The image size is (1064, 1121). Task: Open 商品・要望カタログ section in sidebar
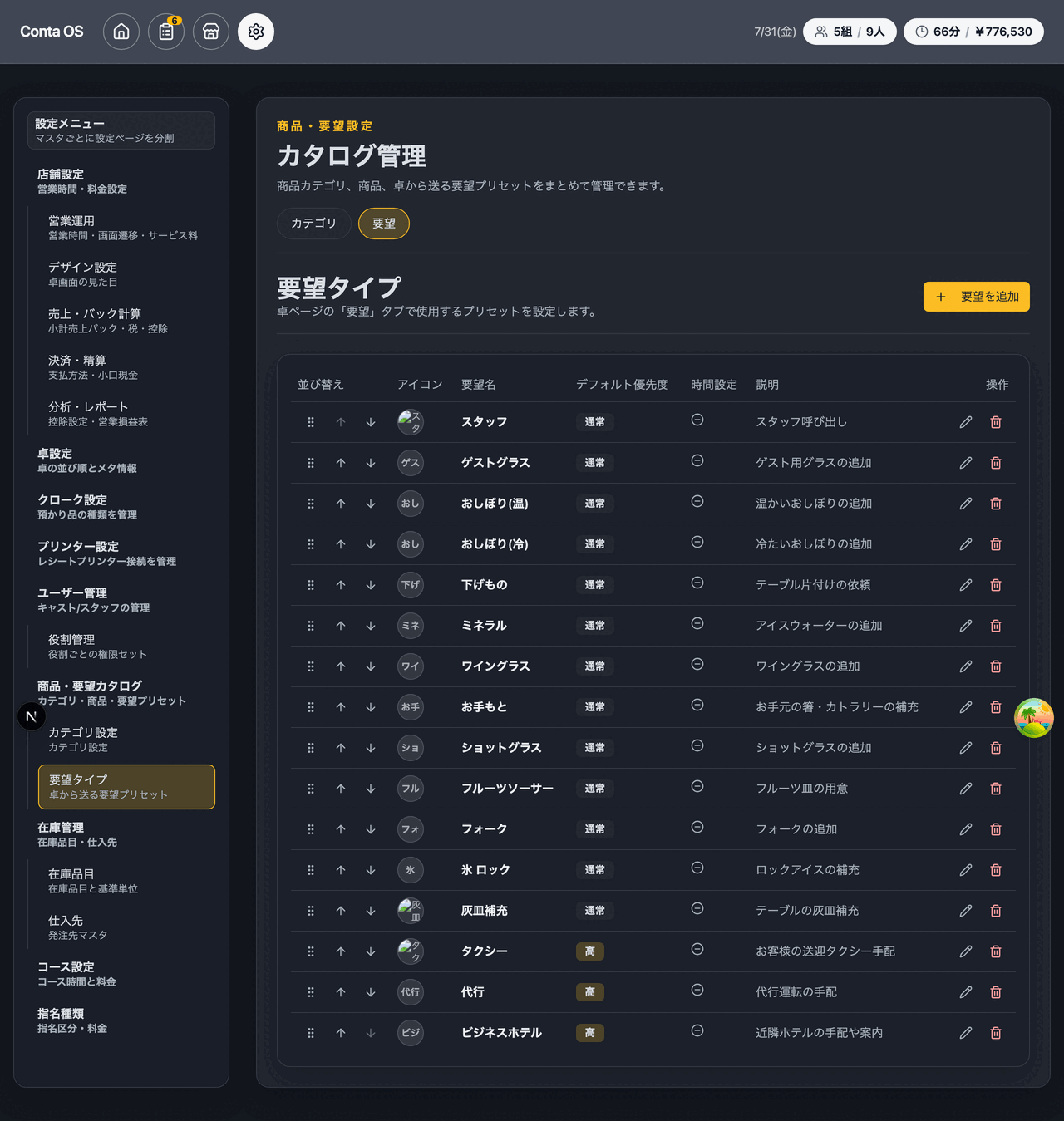coord(121,693)
